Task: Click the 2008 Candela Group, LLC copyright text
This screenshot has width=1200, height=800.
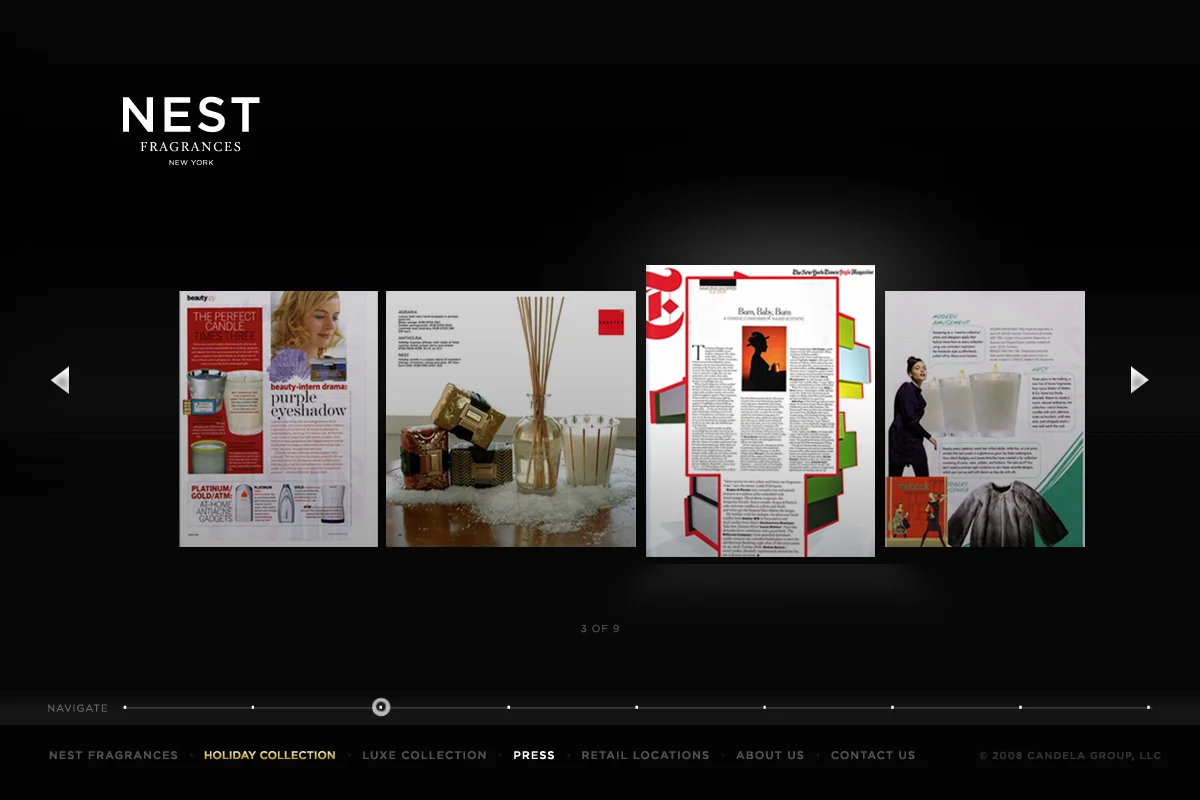Action: coord(1070,756)
